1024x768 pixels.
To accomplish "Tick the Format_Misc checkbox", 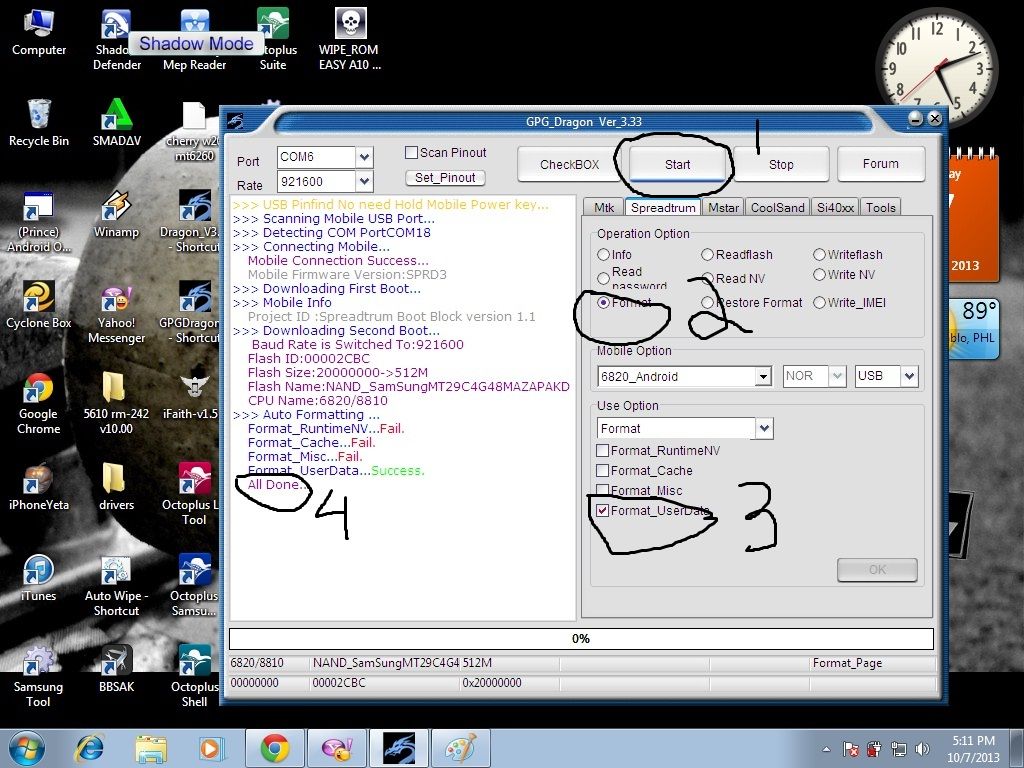I will [603, 490].
